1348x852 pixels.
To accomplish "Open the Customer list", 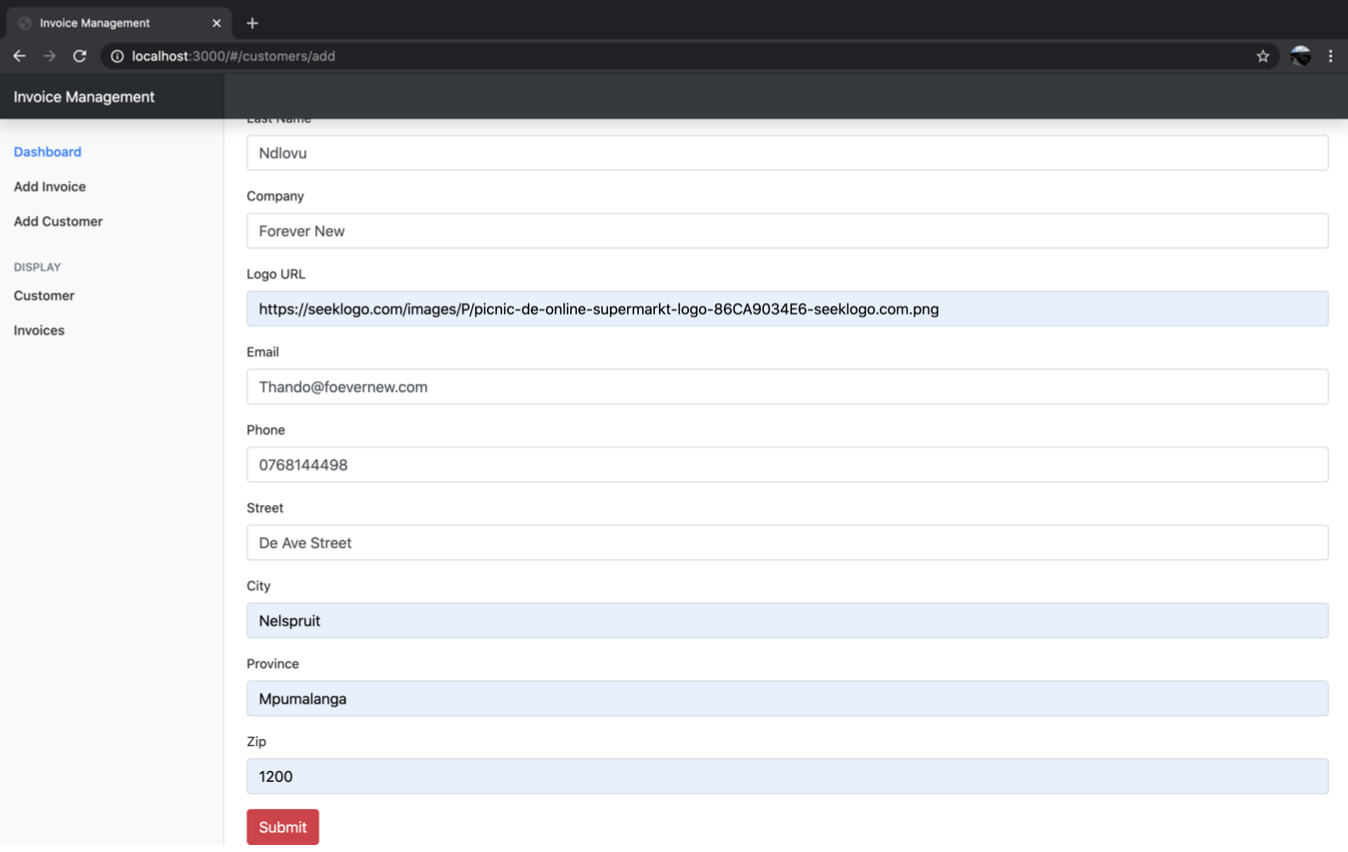I will (x=43, y=295).
